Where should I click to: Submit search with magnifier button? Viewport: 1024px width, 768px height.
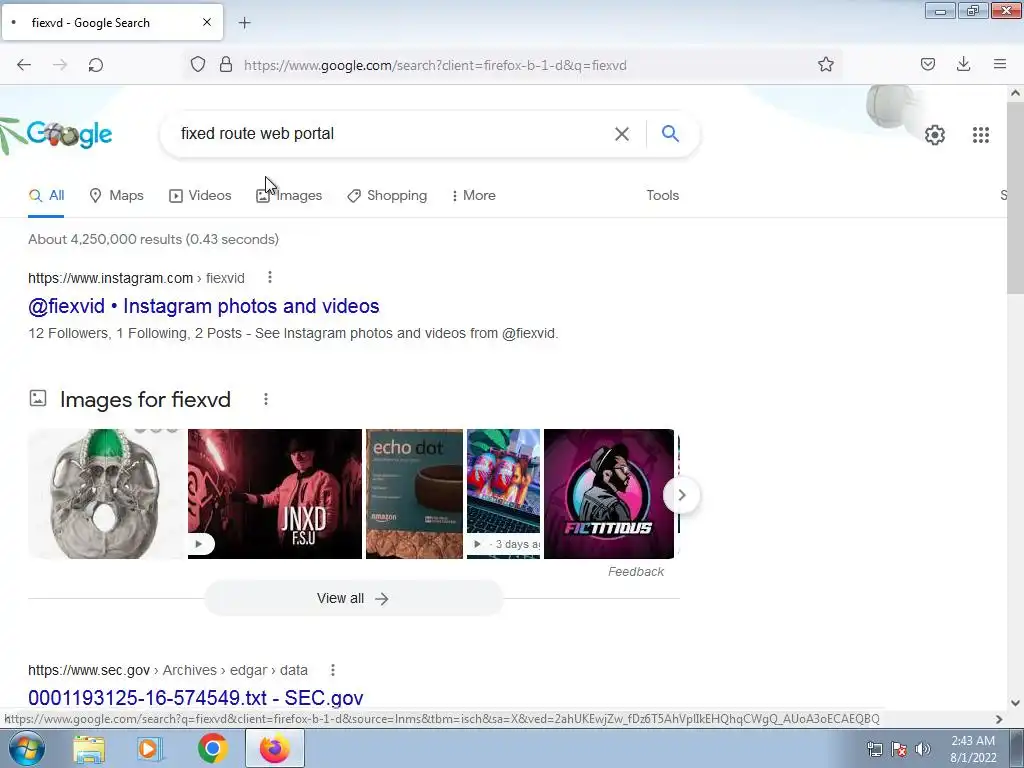(x=670, y=134)
